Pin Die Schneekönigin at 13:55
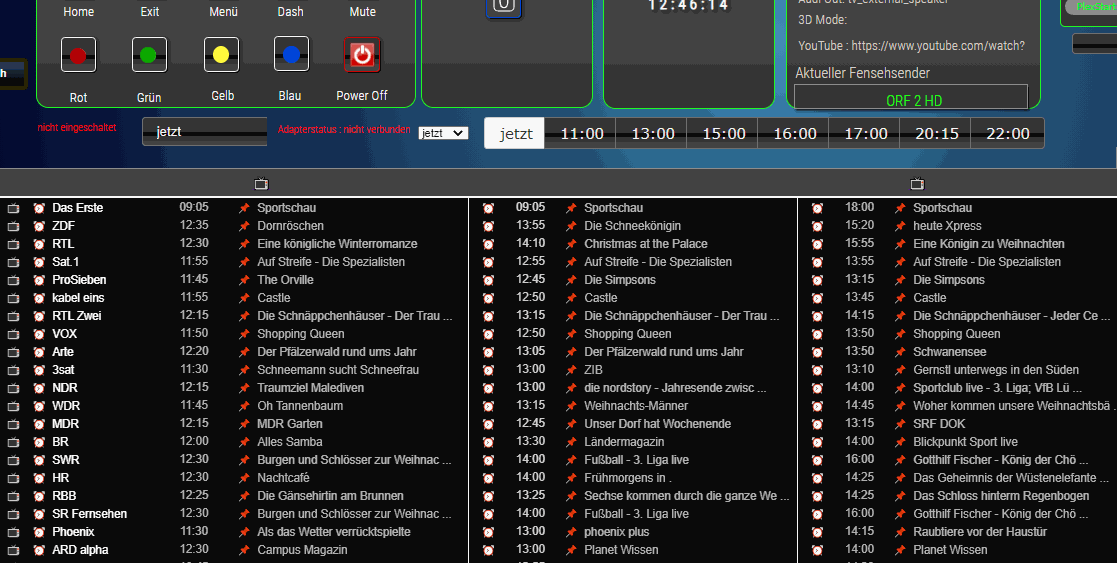 tap(571, 226)
